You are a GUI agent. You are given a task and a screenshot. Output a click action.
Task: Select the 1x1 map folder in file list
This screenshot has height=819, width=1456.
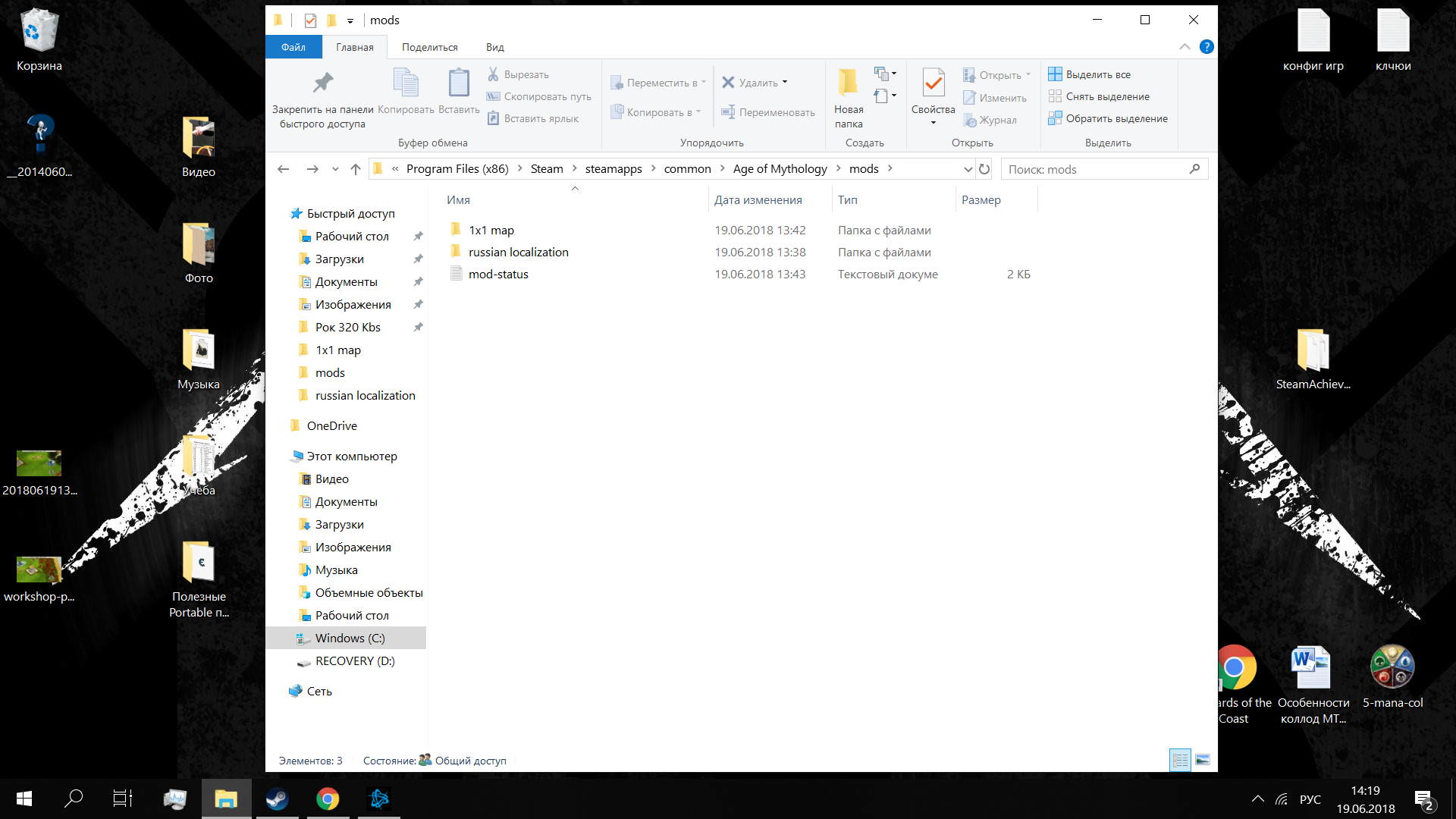tap(491, 230)
